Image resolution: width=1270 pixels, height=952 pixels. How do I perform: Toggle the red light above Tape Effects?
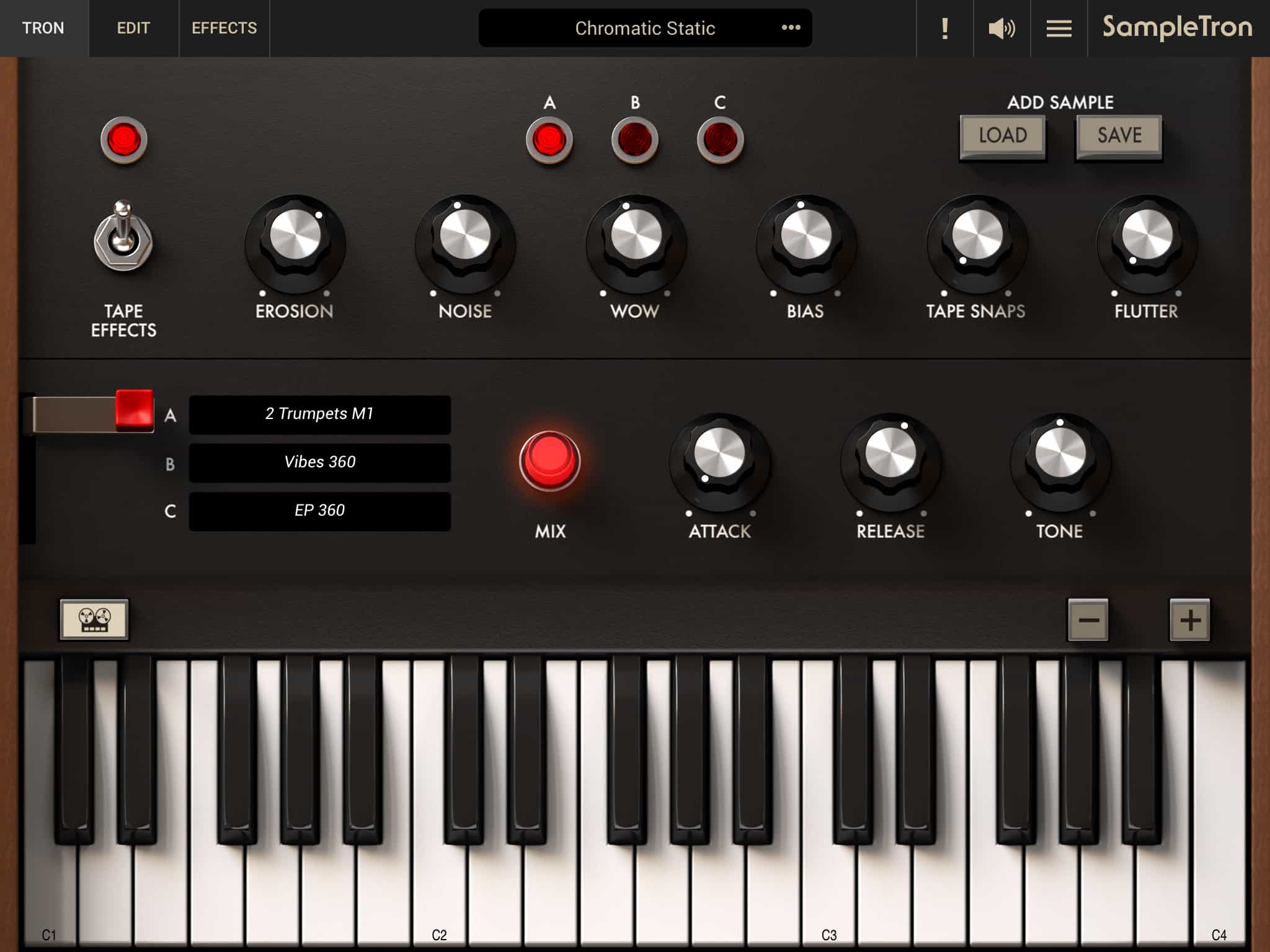(x=124, y=139)
